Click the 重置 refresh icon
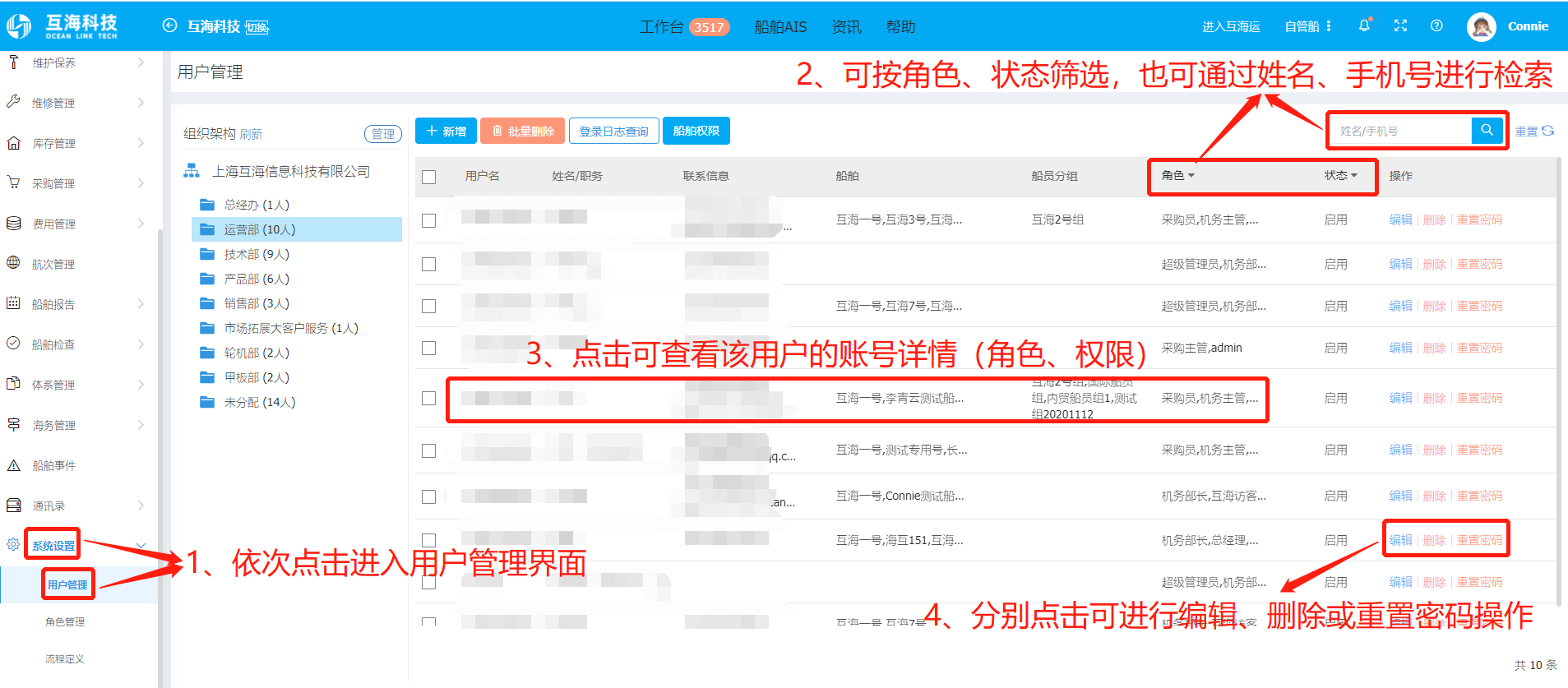Screen dimensions: 1568x688 pos(1548,131)
